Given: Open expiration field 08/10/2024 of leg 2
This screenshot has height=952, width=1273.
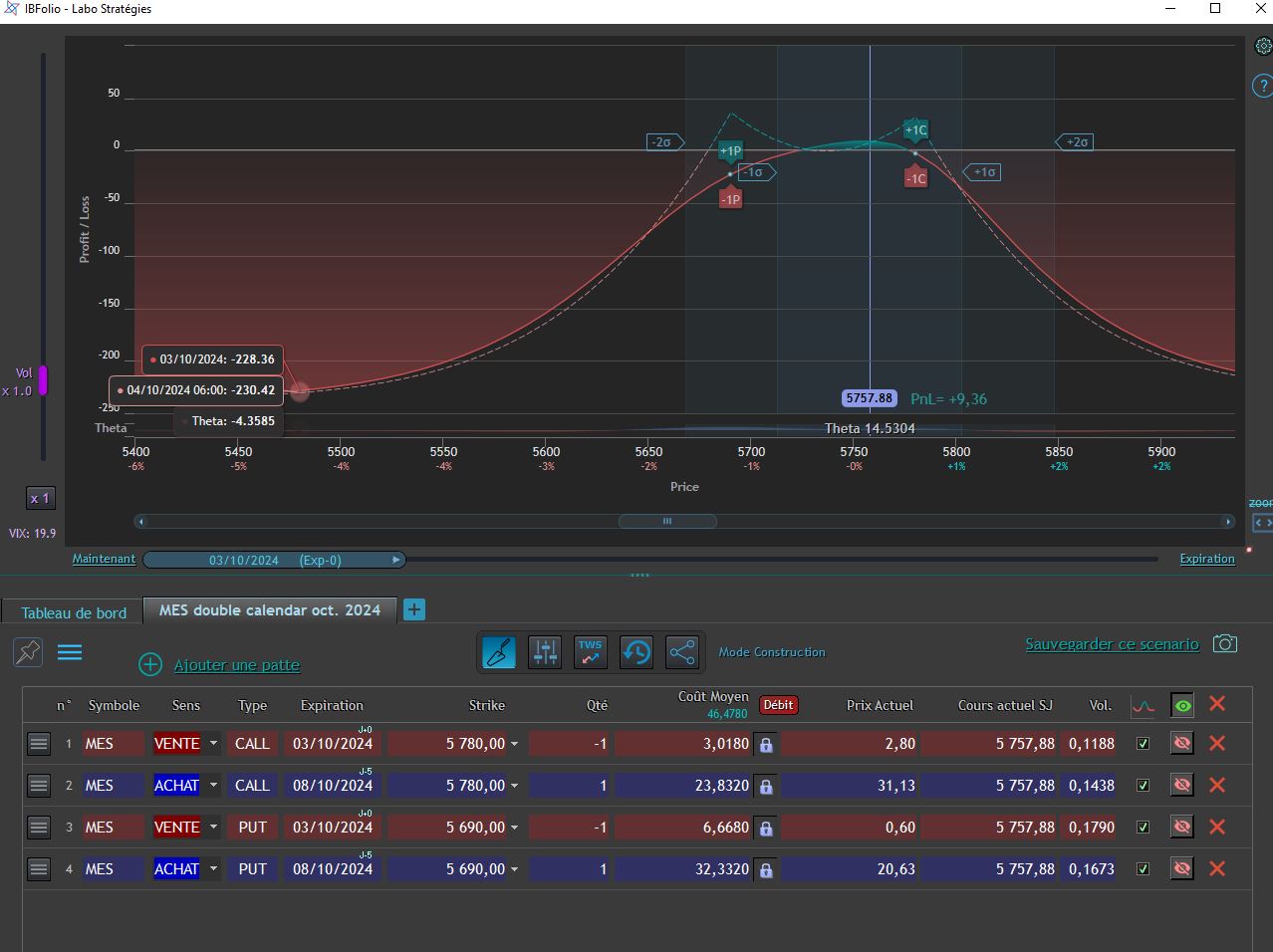Looking at the screenshot, I should (333, 785).
